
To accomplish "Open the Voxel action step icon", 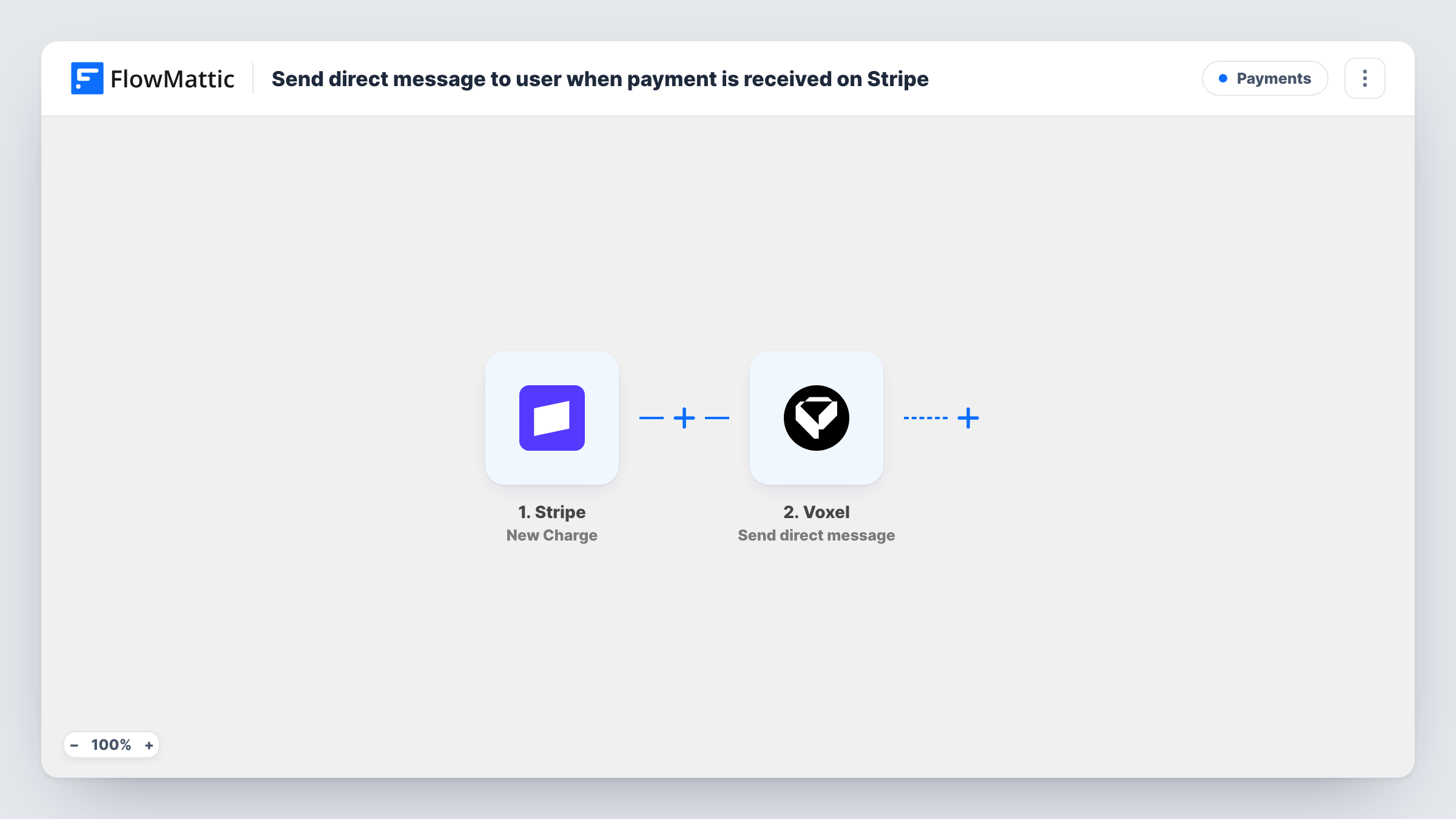I will point(816,418).
